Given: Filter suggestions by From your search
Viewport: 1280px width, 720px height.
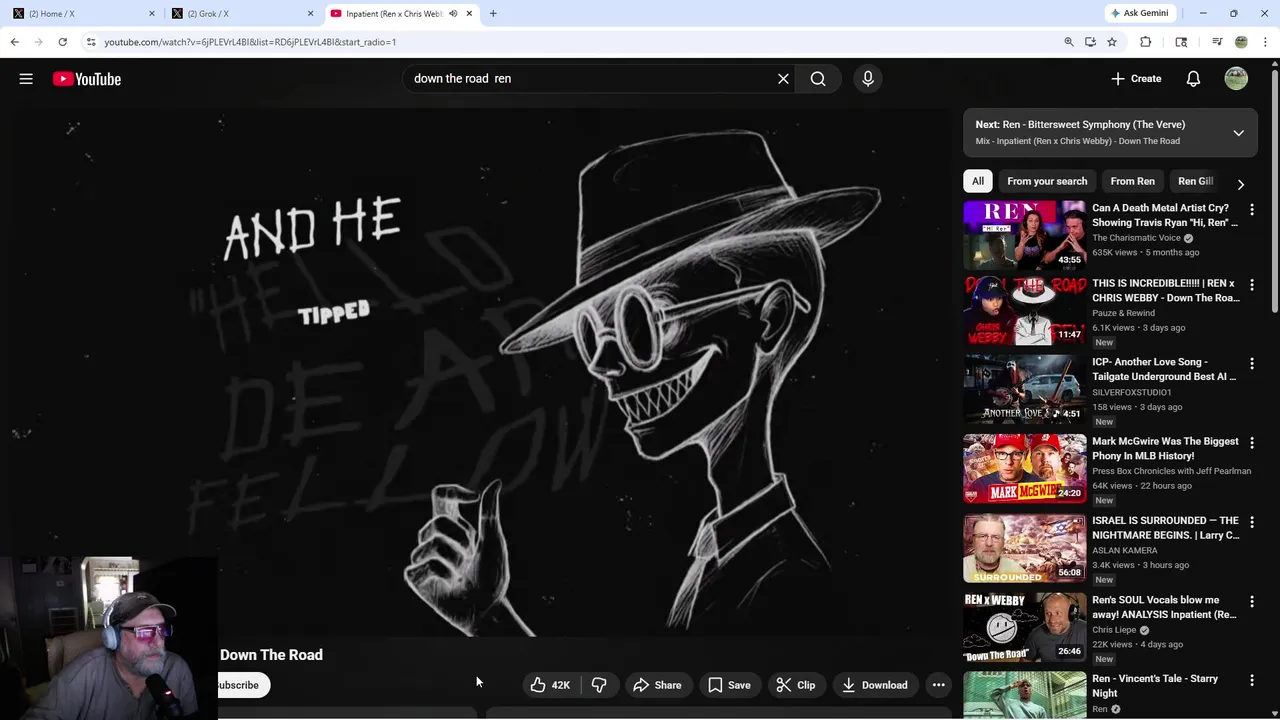Looking at the screenshot, I should point(1047,181).
